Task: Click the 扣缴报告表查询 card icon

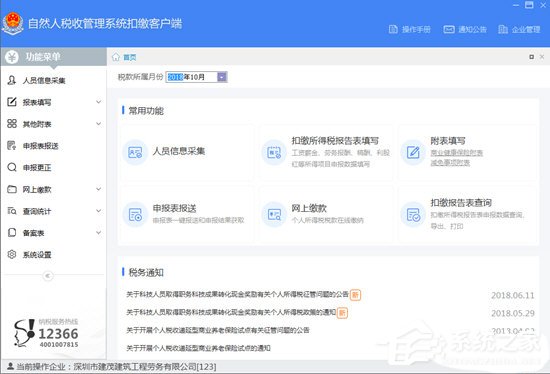Action: click(413, 214)
